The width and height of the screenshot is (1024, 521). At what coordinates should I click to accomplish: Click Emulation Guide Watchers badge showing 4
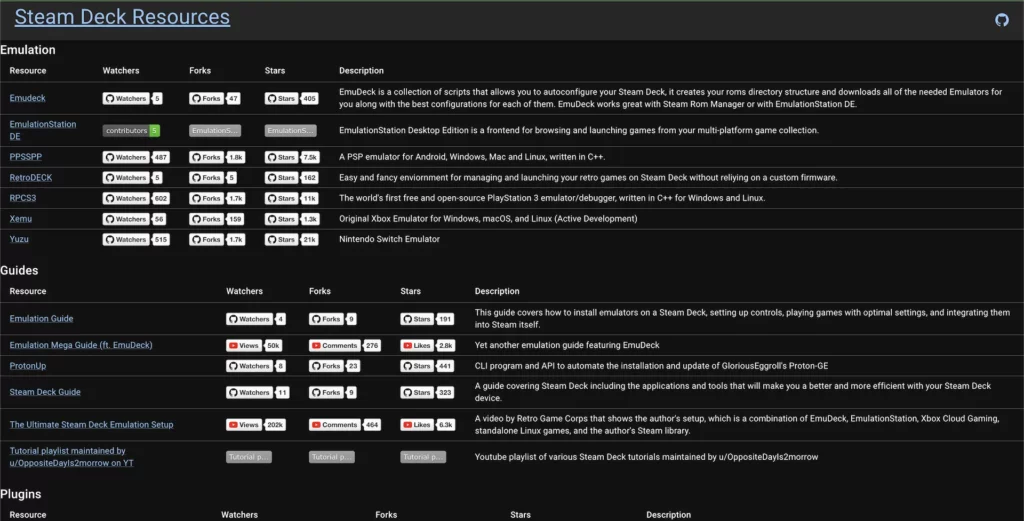click(256, 319)
